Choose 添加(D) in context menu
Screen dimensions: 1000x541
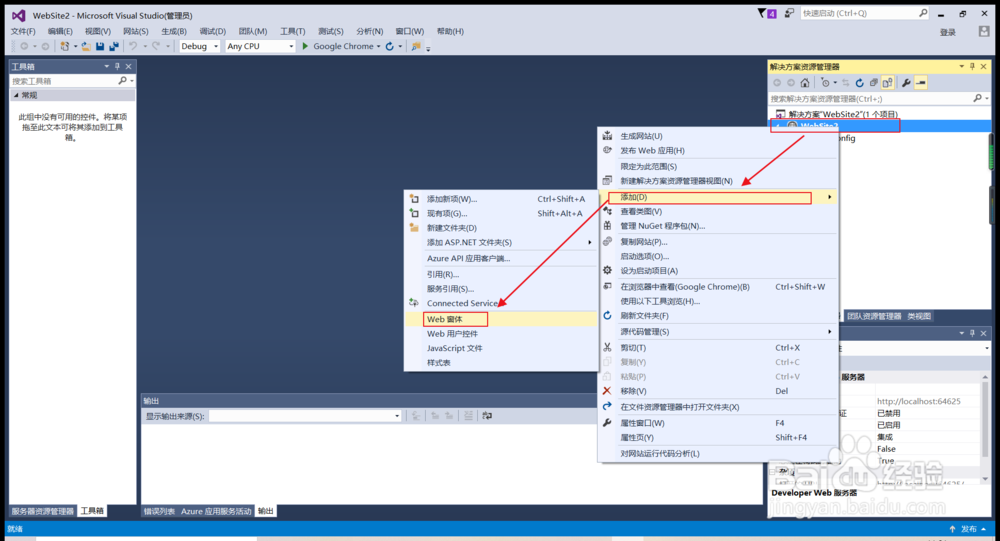pyautogui.click(x=718, y=197)
